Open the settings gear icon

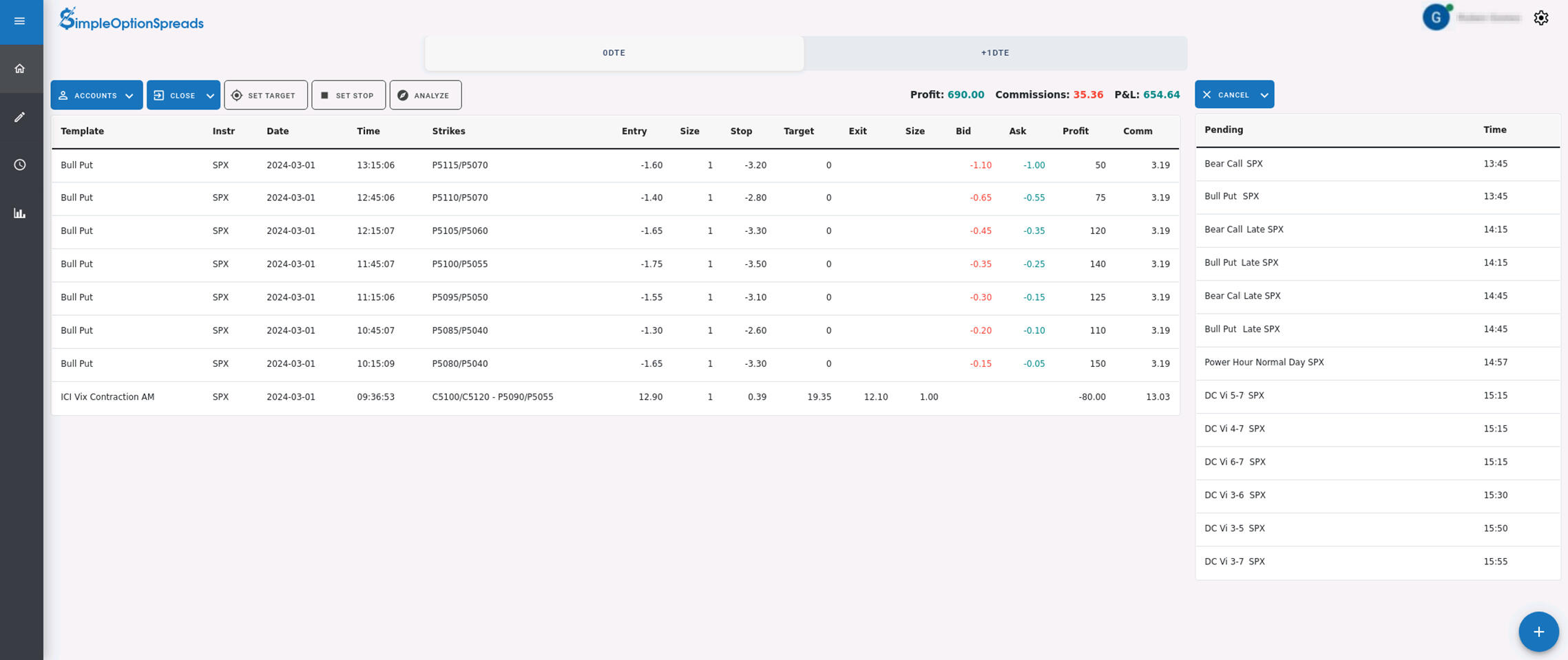coord(1541,18)
